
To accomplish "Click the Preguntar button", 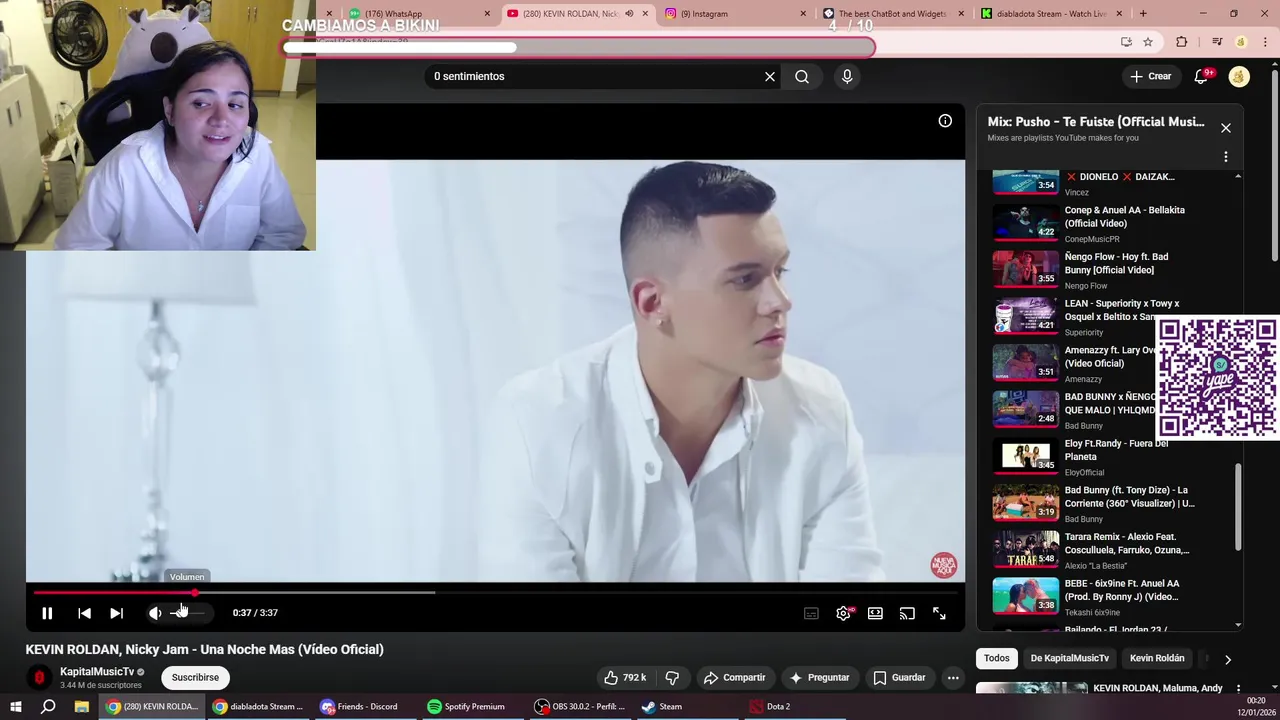I will click(819, 678).
